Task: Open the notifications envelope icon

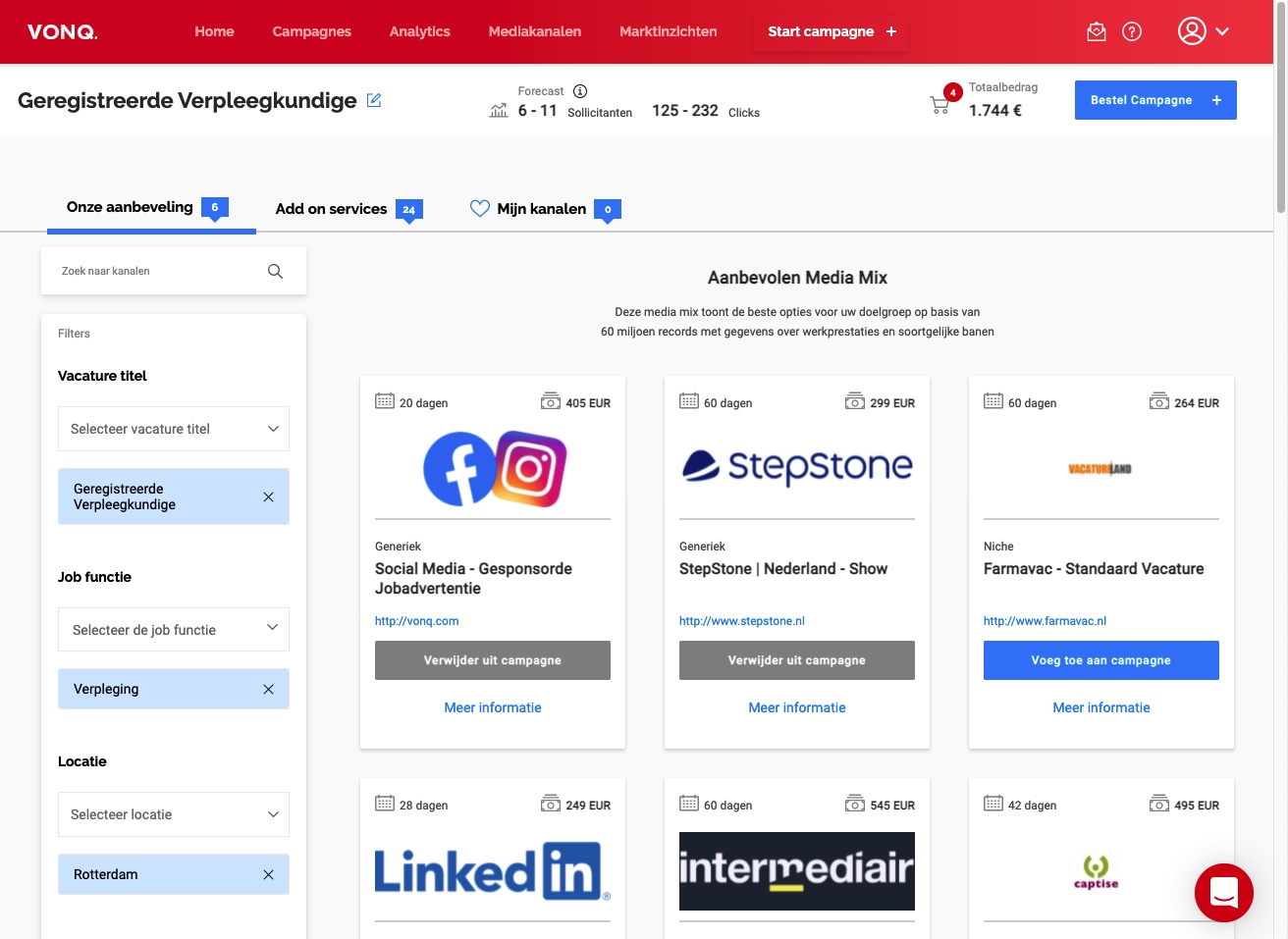Action: click(1097, 32)
